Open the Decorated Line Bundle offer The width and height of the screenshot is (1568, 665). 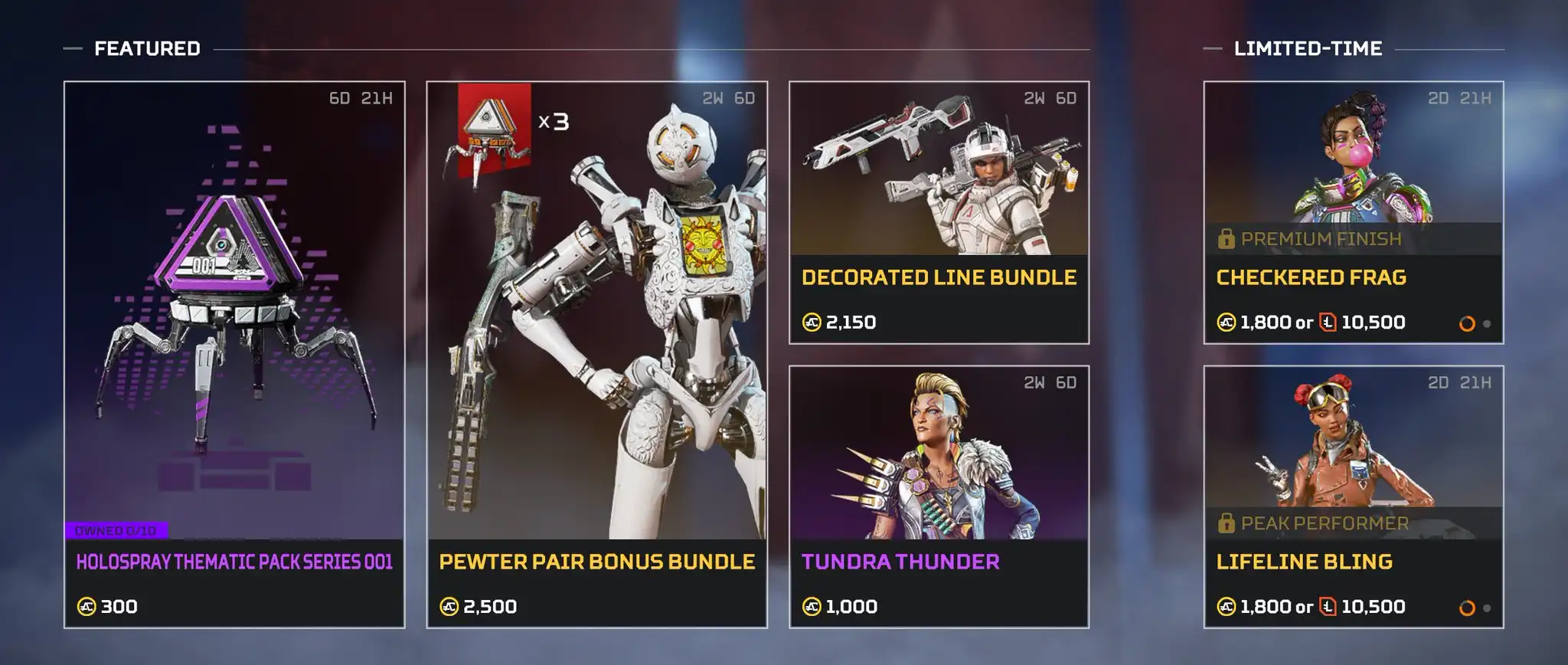(x=939, y=212)
